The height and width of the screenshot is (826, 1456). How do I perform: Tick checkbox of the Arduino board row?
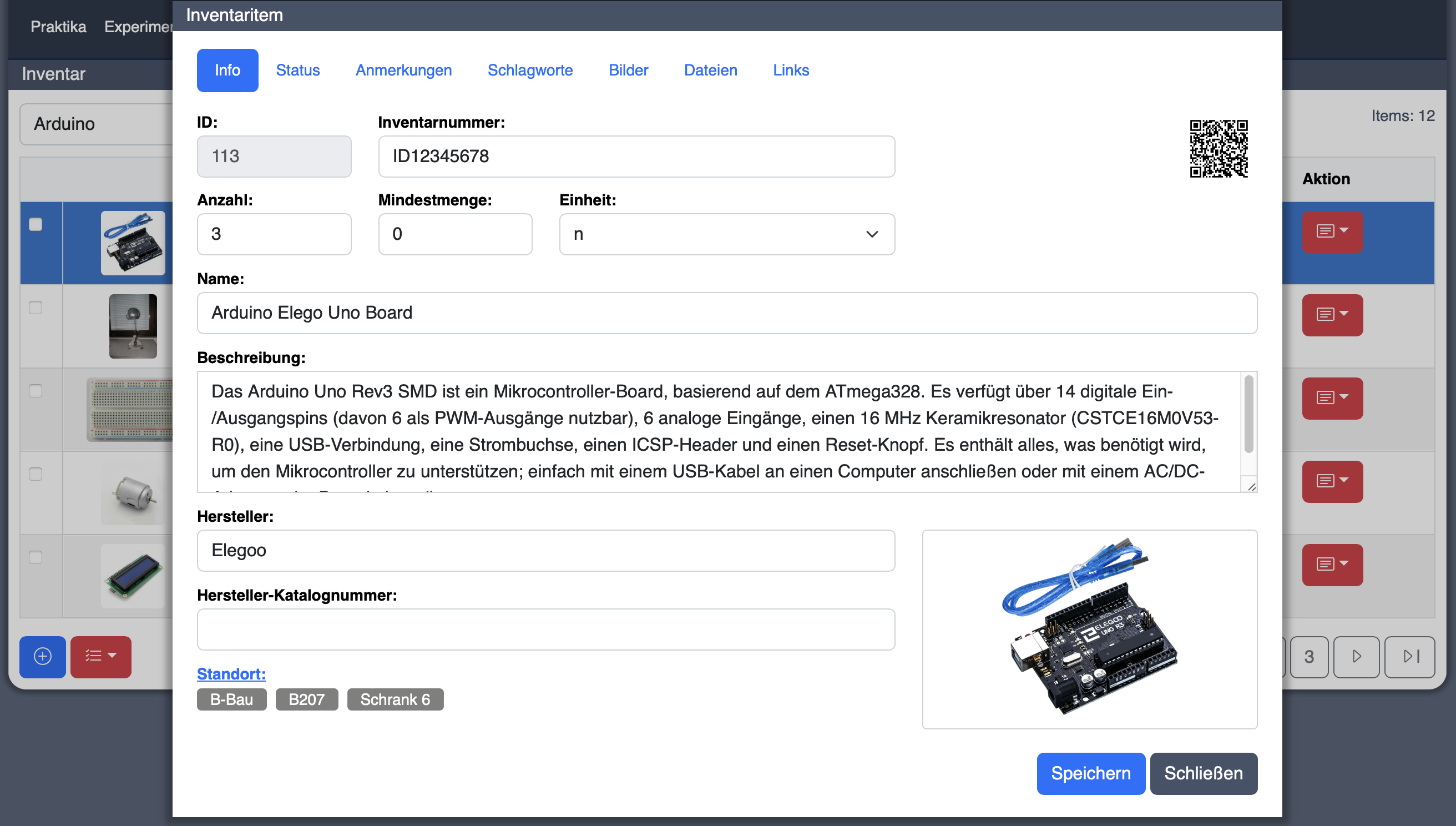pos(36,225)
